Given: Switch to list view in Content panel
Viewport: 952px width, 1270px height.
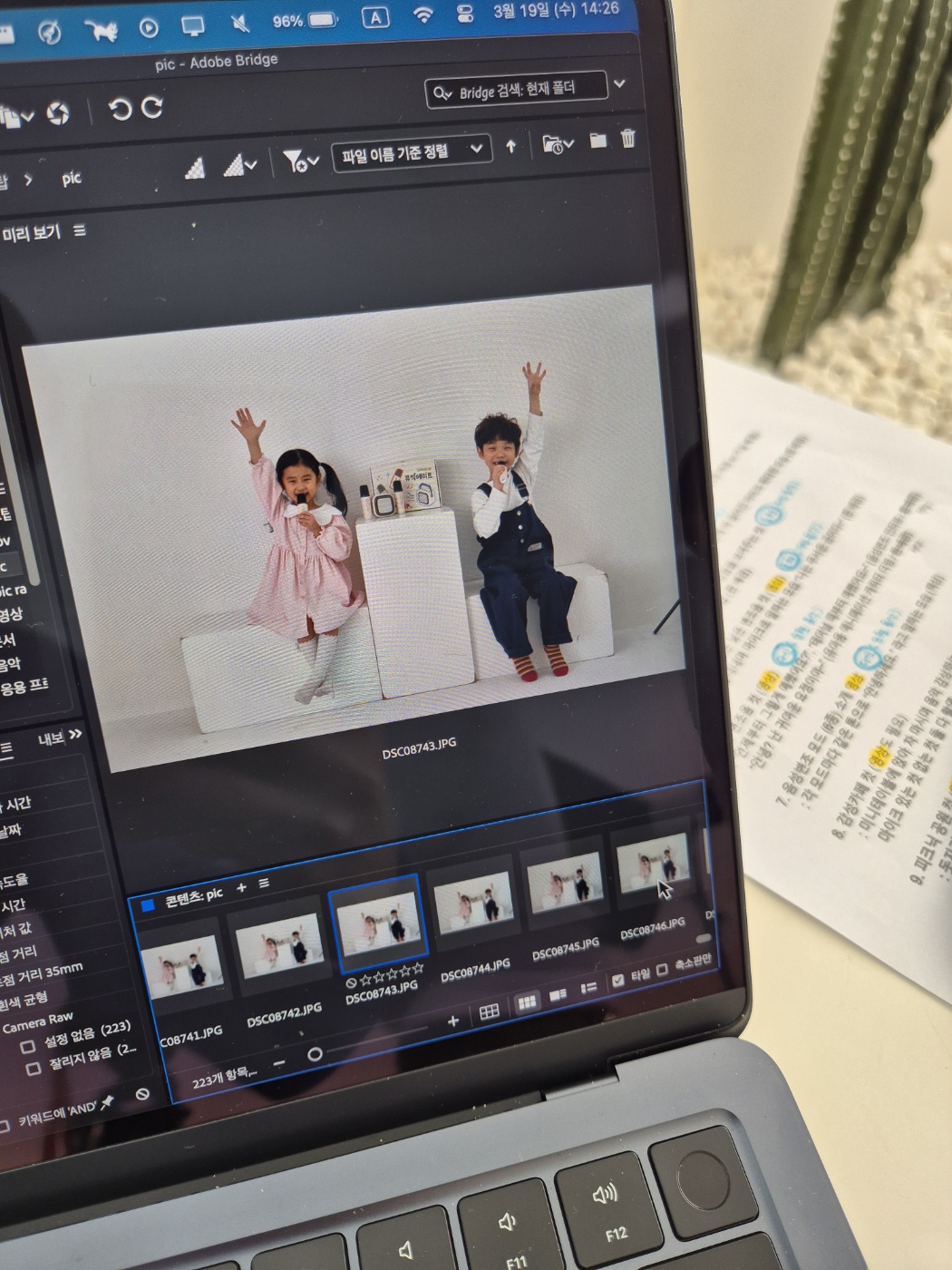Looking at the screenshot, I should [588, 988].
